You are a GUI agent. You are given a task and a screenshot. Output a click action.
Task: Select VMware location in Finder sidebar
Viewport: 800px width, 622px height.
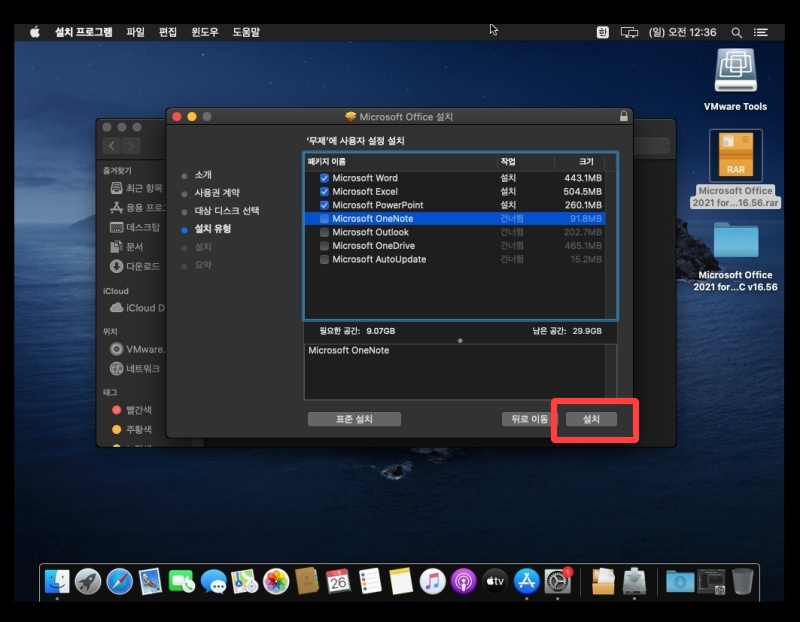tap(137, 349)
